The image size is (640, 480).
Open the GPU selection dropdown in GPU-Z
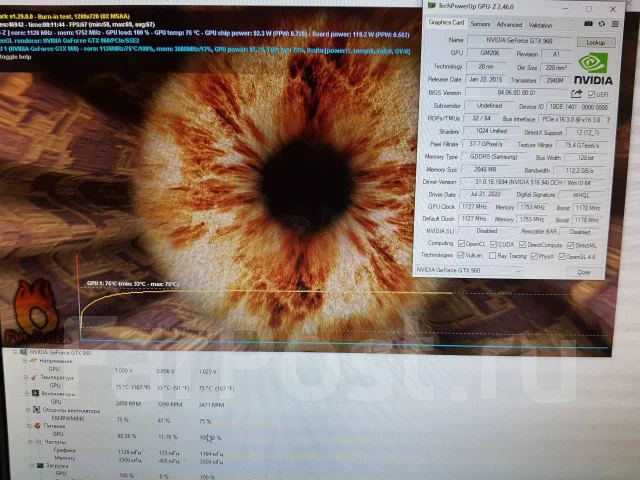click(469, 270)
